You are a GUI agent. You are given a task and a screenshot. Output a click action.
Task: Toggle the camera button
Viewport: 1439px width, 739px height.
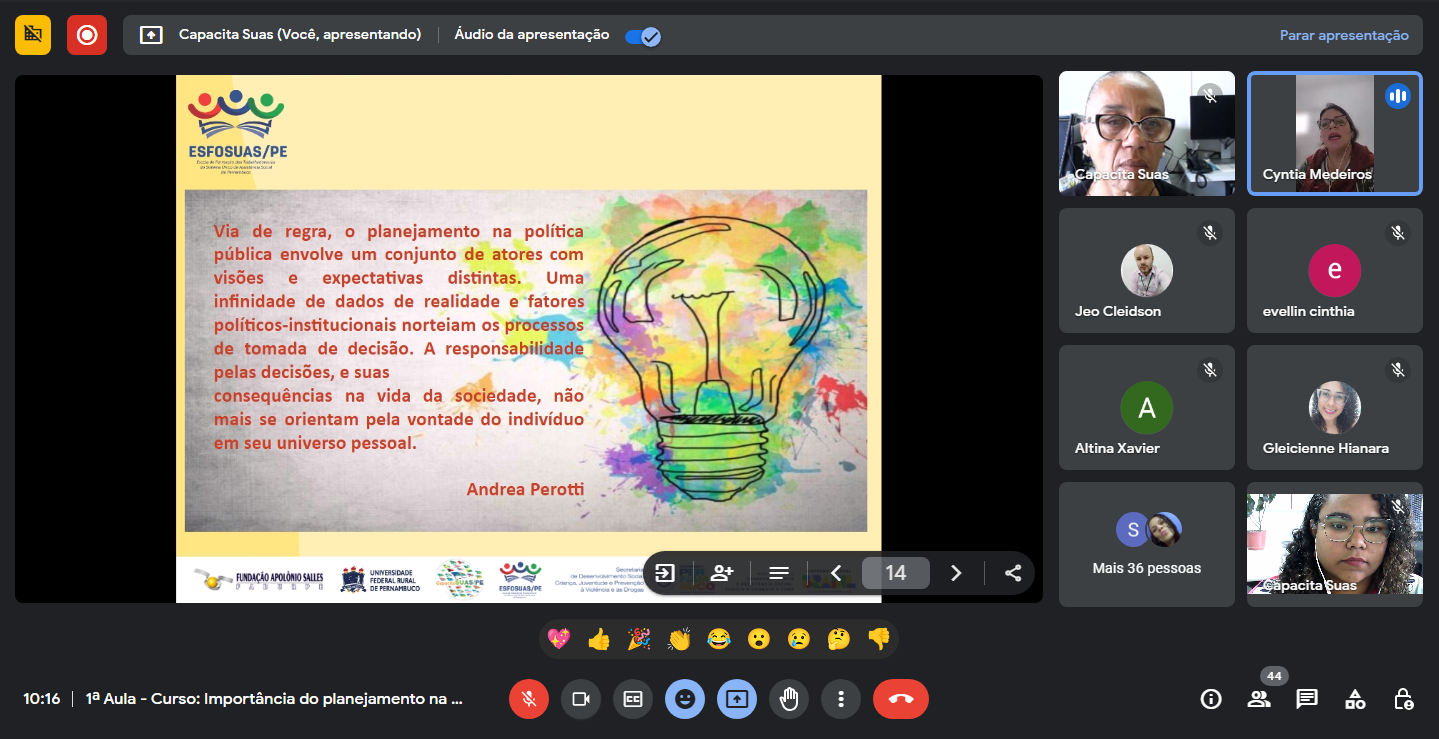coord(581,699)
